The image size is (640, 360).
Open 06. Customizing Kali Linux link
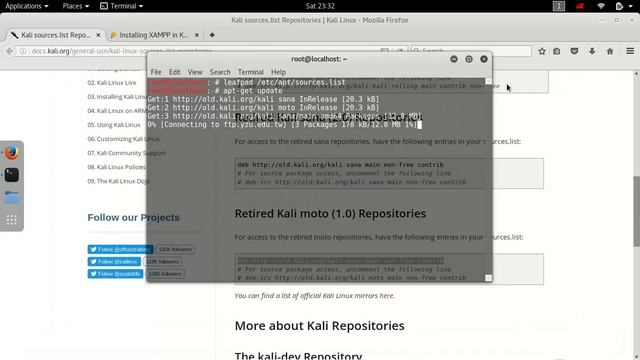point(123,139)
